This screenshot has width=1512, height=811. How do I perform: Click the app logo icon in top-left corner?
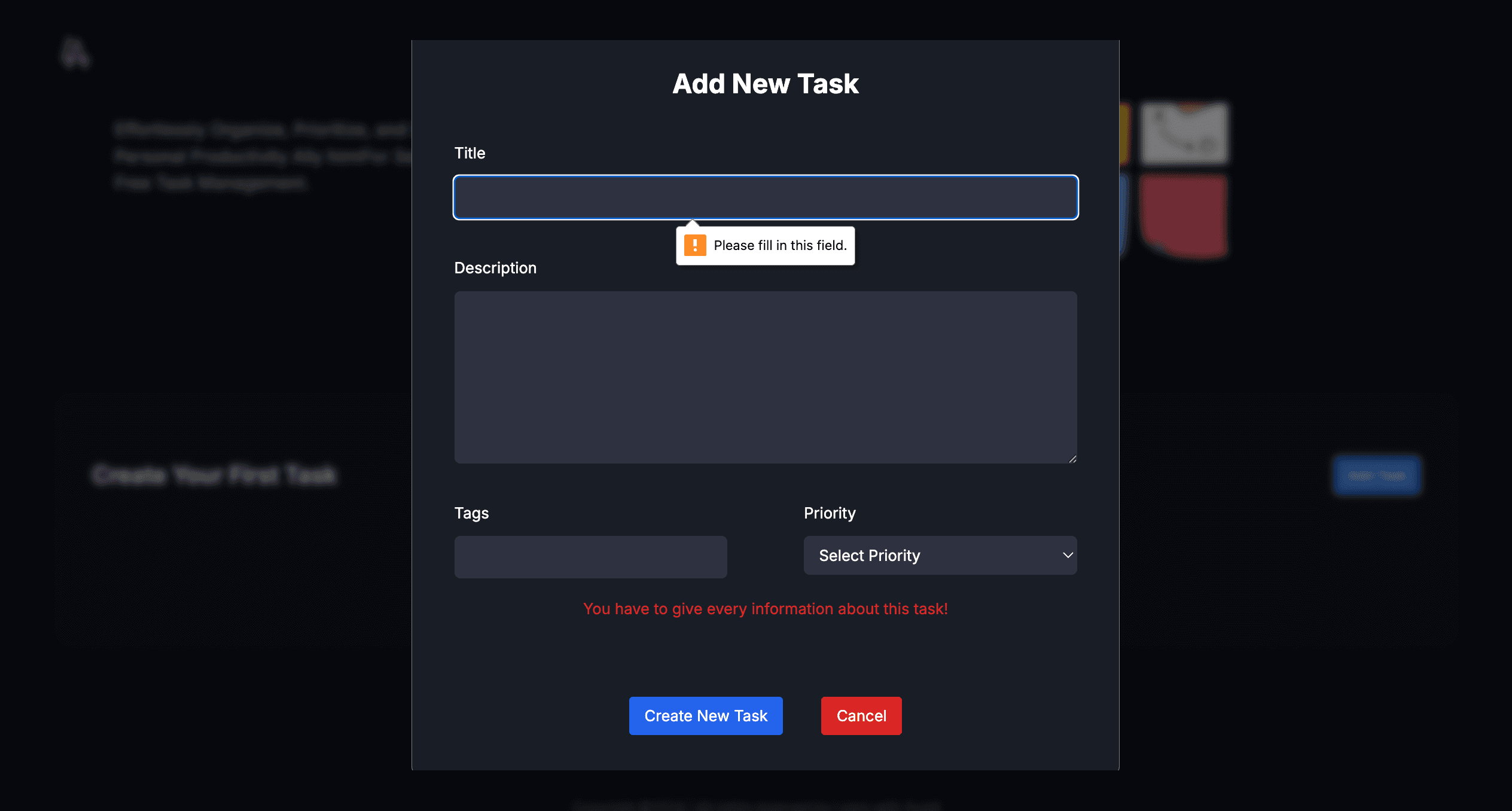point(76,54)
